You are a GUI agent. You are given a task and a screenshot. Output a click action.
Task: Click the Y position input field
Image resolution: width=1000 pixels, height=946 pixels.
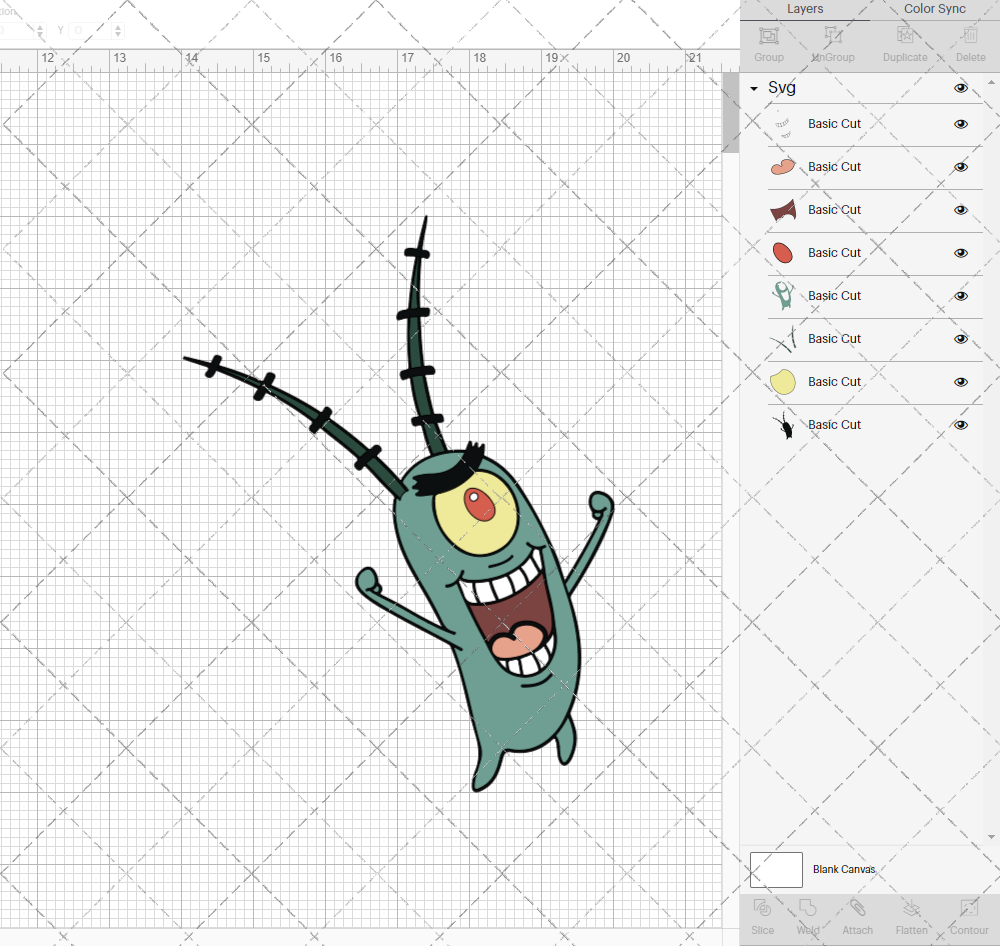91,30
